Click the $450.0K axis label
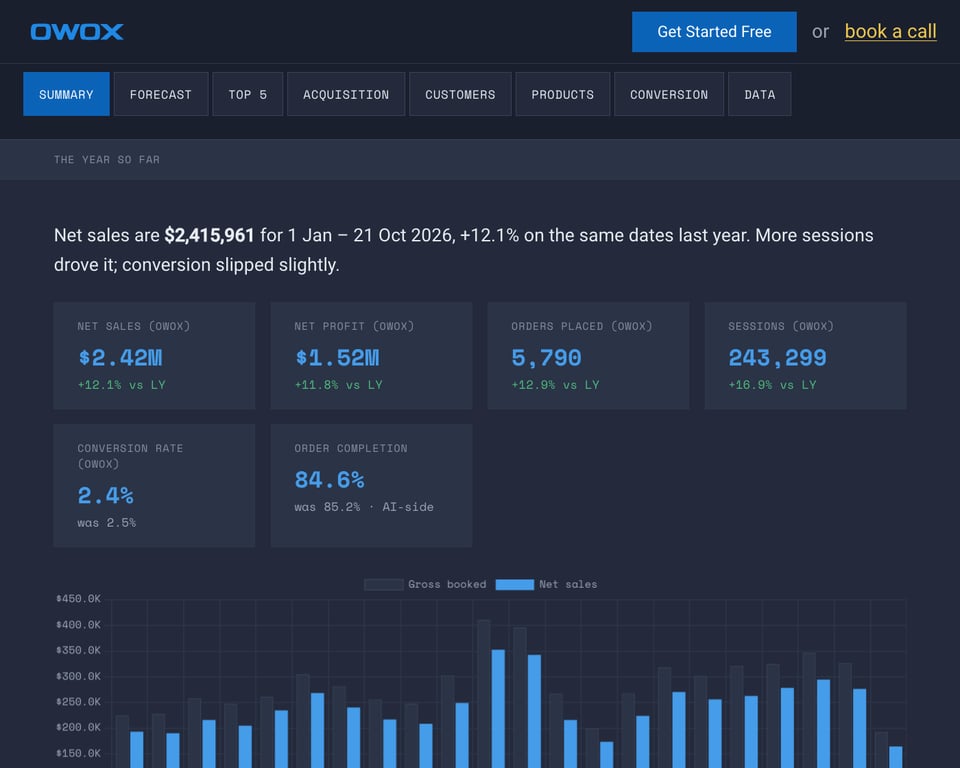 [78, 598]
